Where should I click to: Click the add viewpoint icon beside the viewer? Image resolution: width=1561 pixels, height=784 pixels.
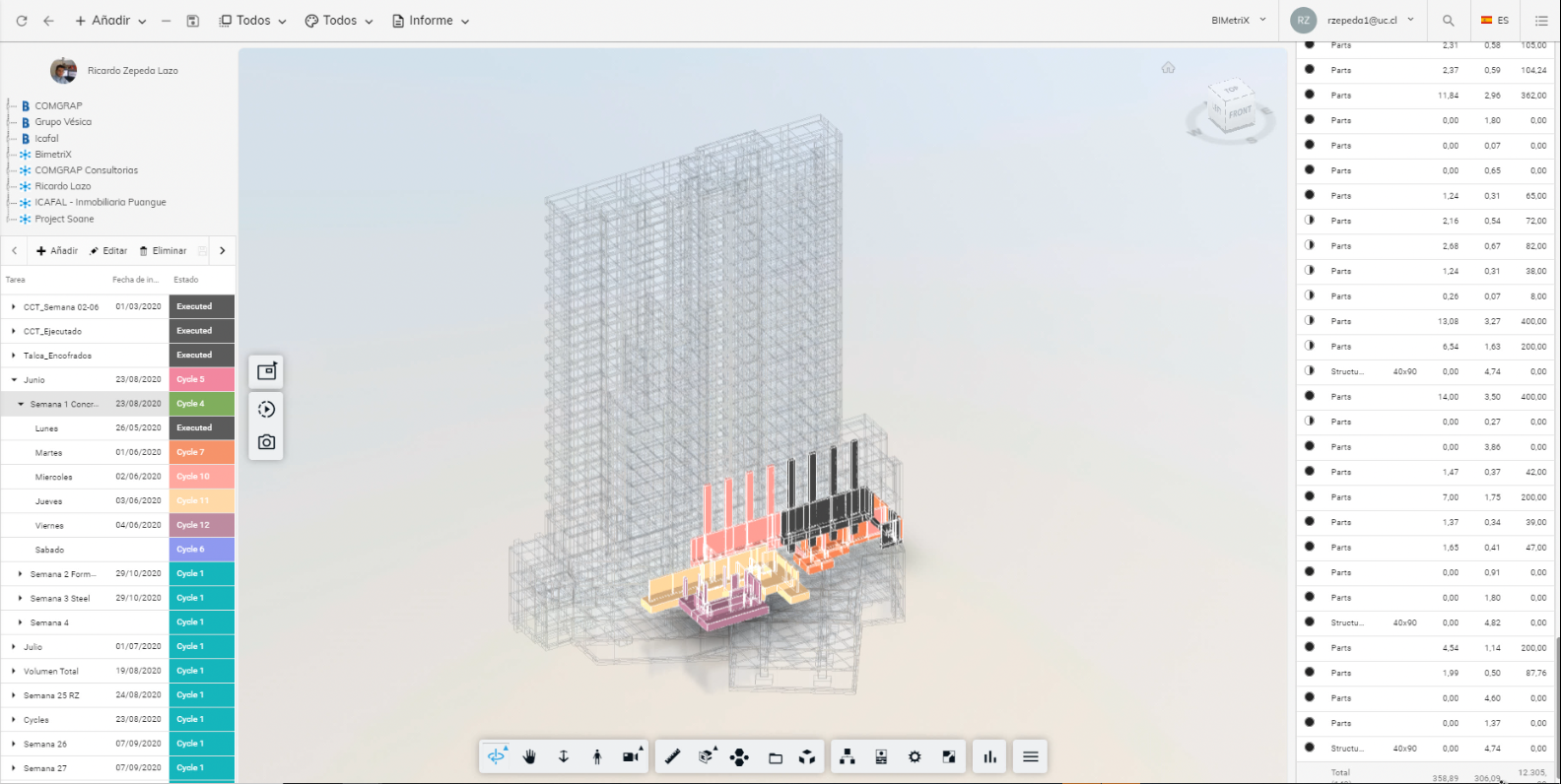pos(266,371)
